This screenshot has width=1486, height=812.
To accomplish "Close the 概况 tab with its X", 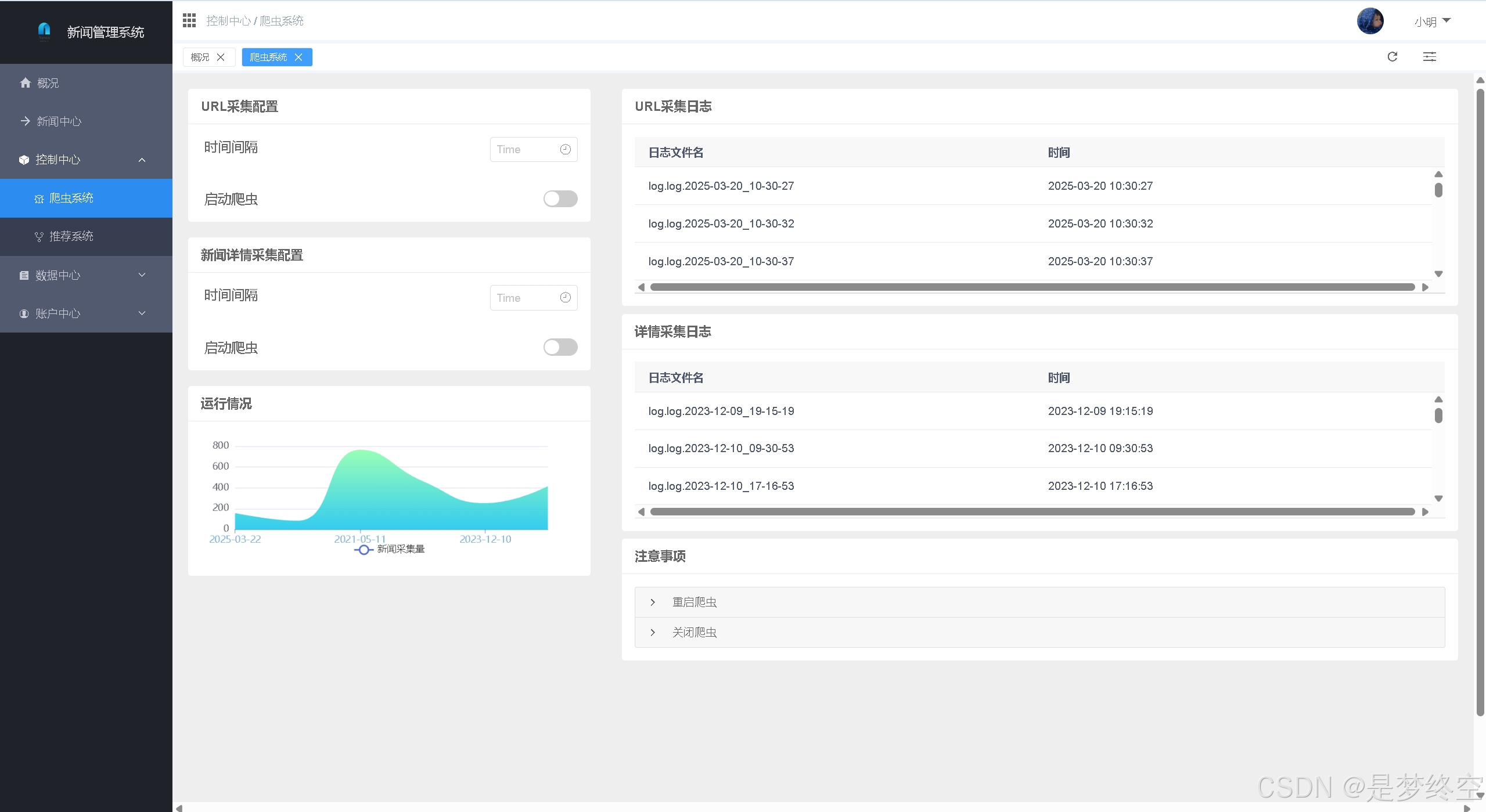I will (221, 57).
